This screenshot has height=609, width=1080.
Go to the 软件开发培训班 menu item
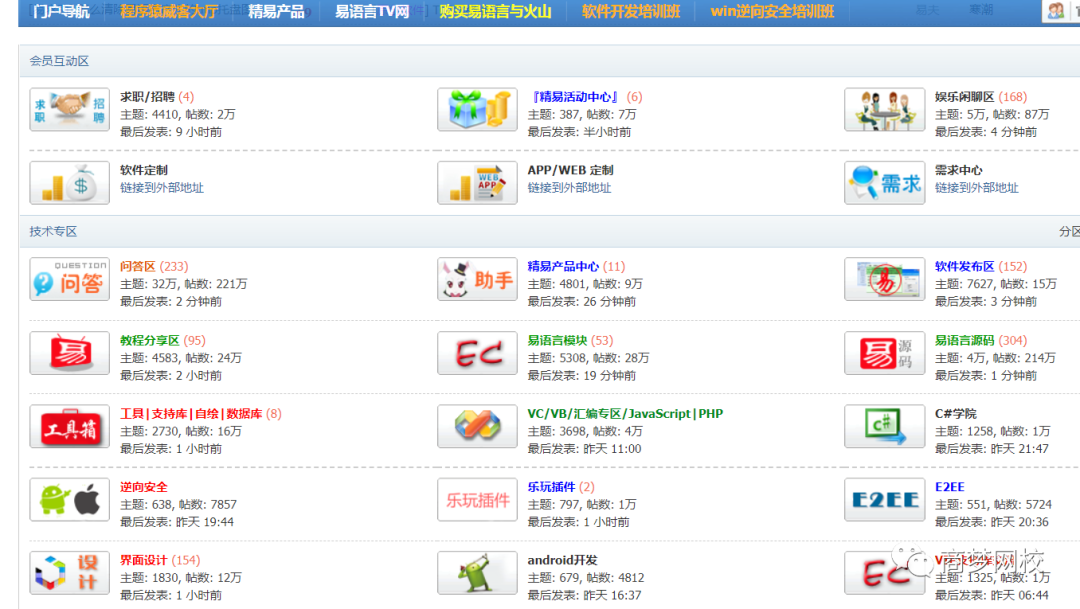(x=631, y=12)
